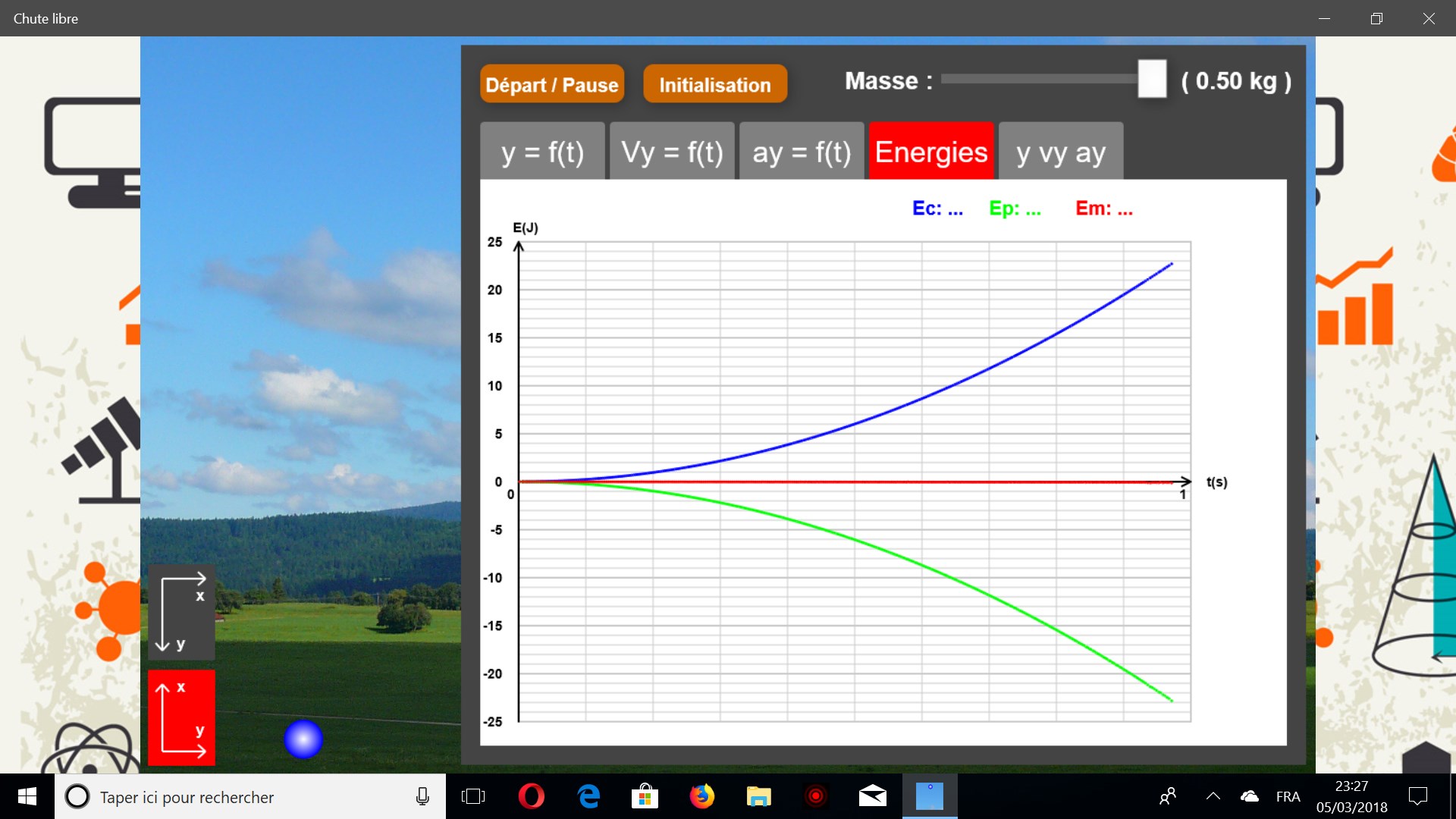Show the ay = f(t) graph tab
Viewport: 1456px width, 819px height.
pyautogui.click(x=802, y=152)
